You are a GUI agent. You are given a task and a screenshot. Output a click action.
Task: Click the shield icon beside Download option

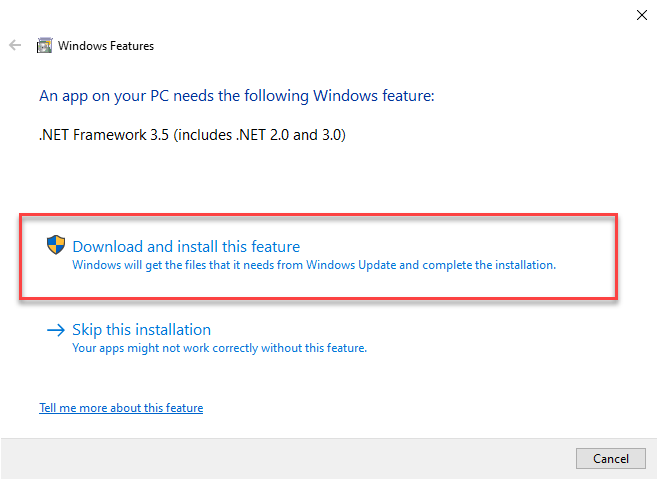point(56,245)
